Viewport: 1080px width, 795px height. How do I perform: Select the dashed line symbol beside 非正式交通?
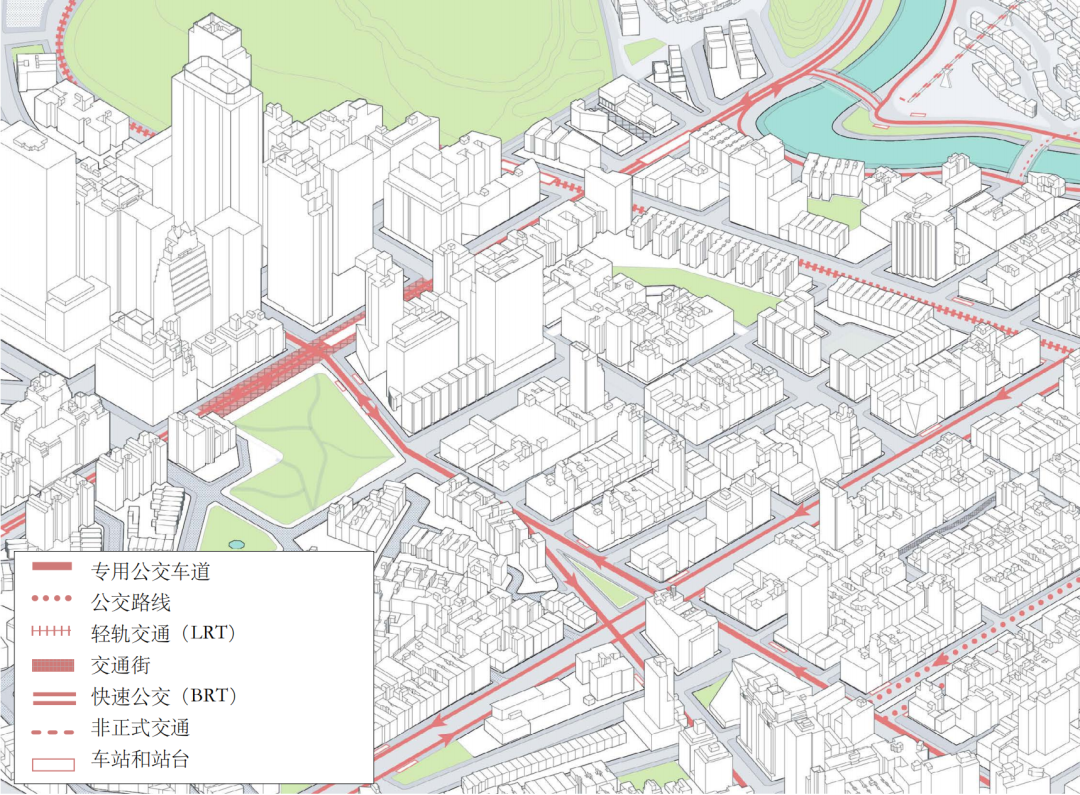[x=53, y=732]
